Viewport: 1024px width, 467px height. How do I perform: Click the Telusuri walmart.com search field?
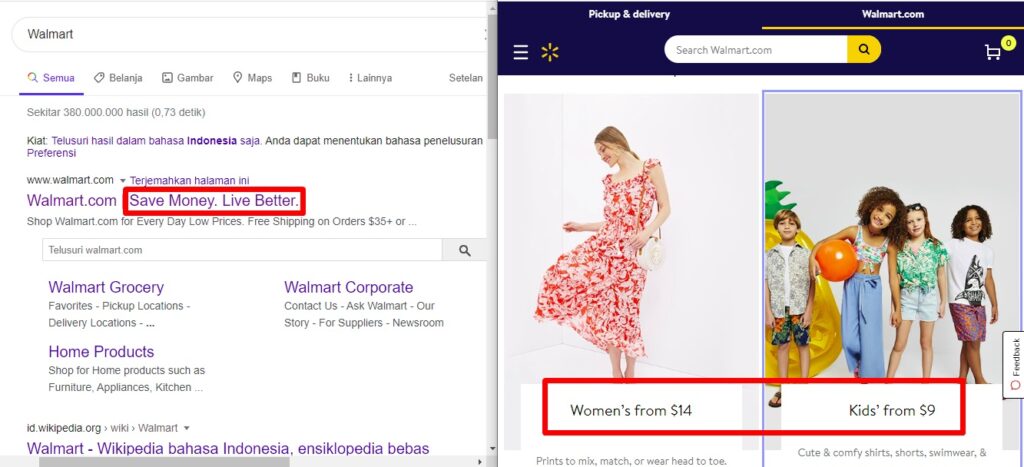[x=242, y=250]
